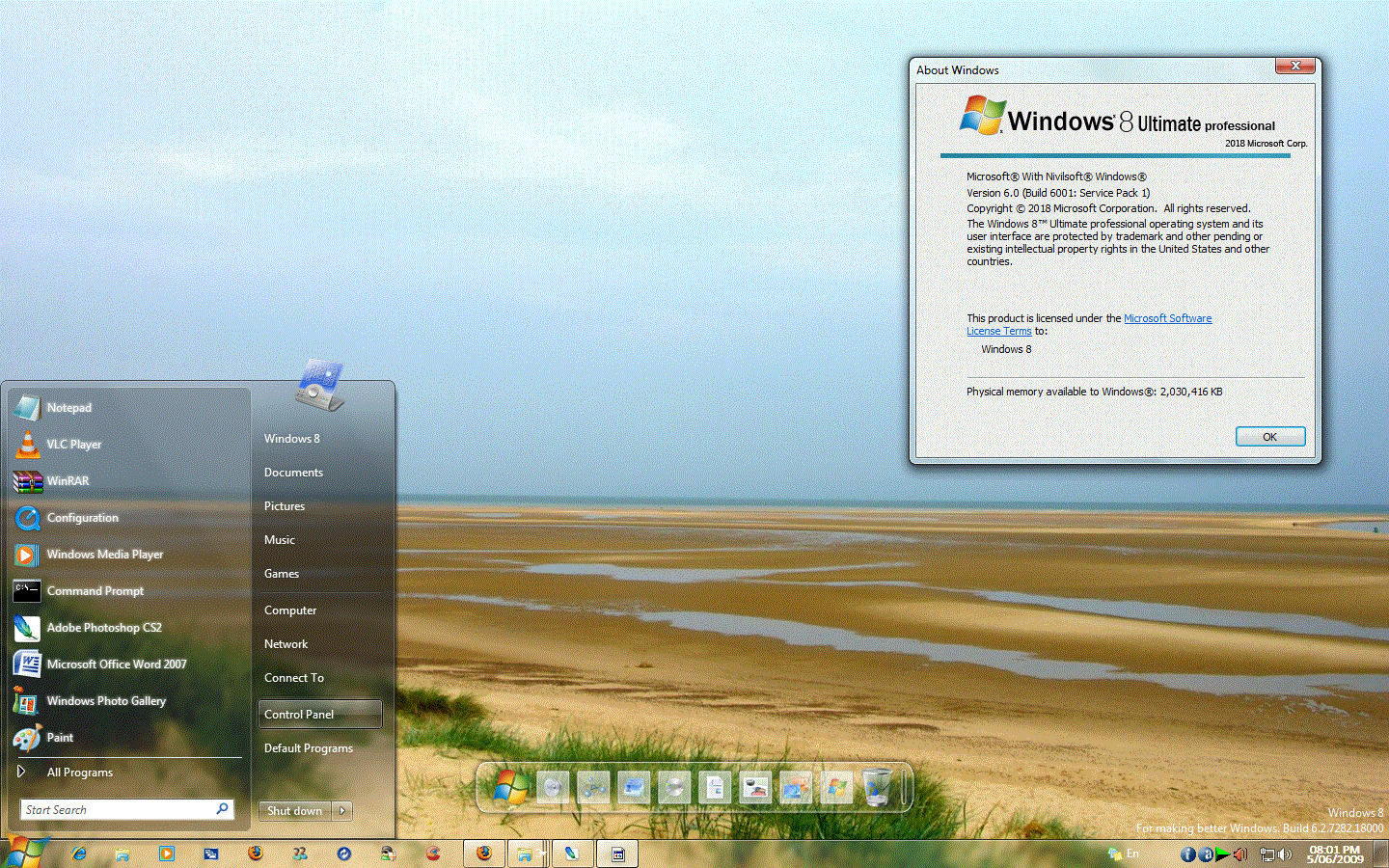The image size is (1389, 868).
Task: Launch VLC Player from Start menu
Action: tap(128, 445)
